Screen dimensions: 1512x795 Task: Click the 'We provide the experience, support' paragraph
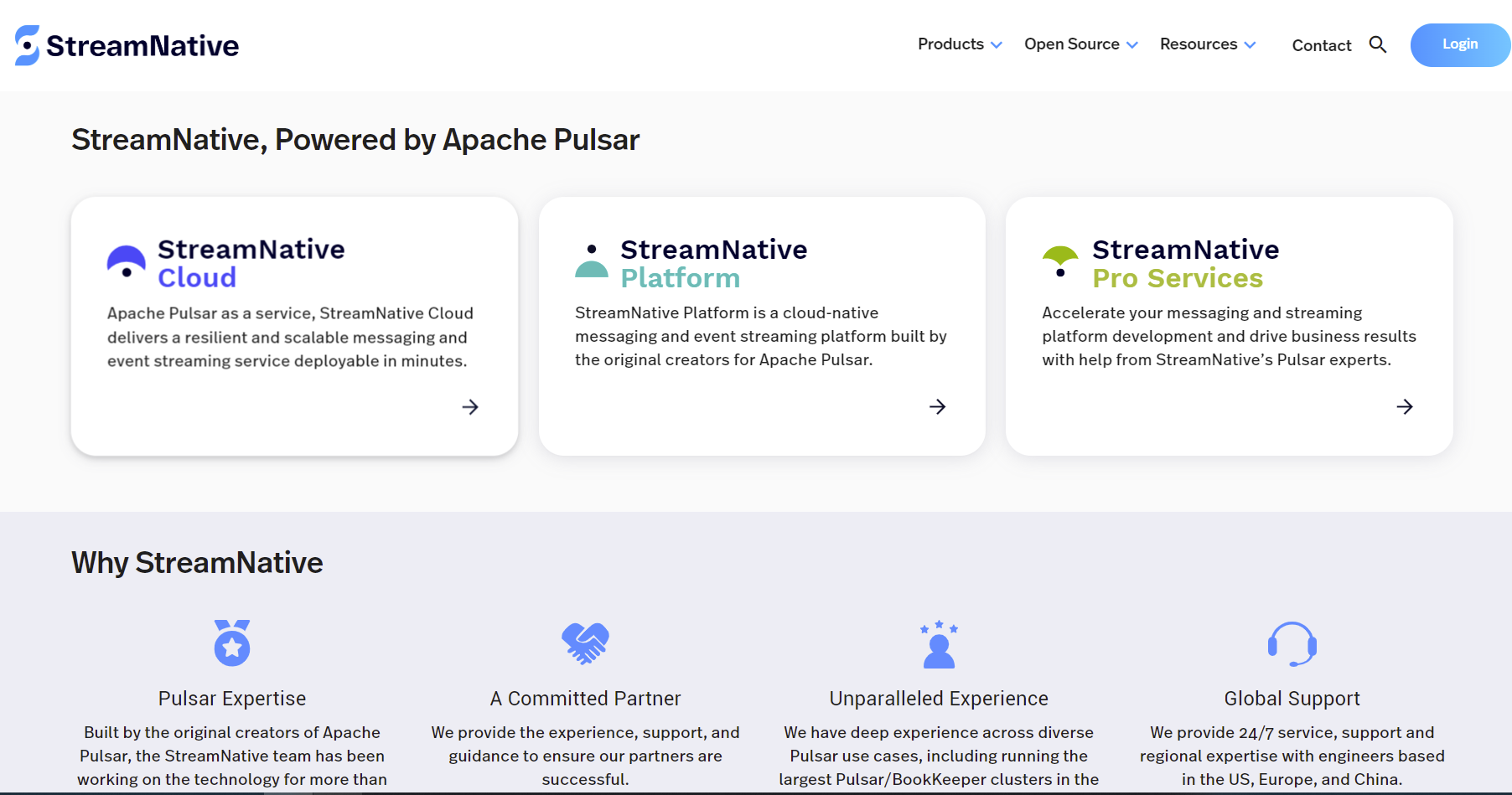point(585,756)
